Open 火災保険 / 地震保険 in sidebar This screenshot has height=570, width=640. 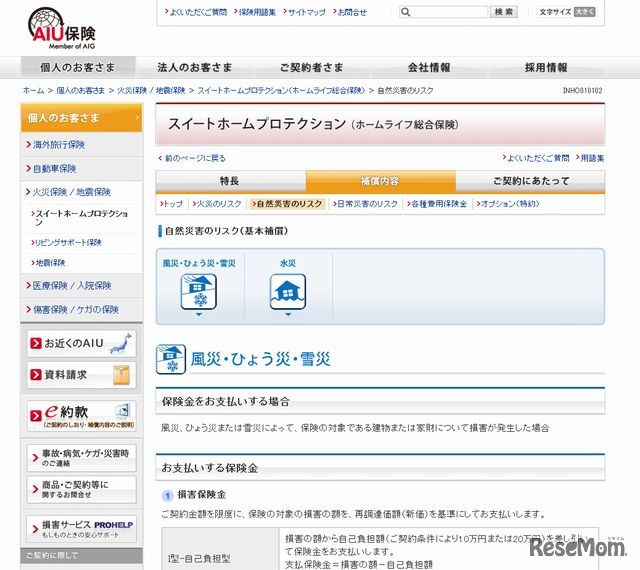pos(81,192)
